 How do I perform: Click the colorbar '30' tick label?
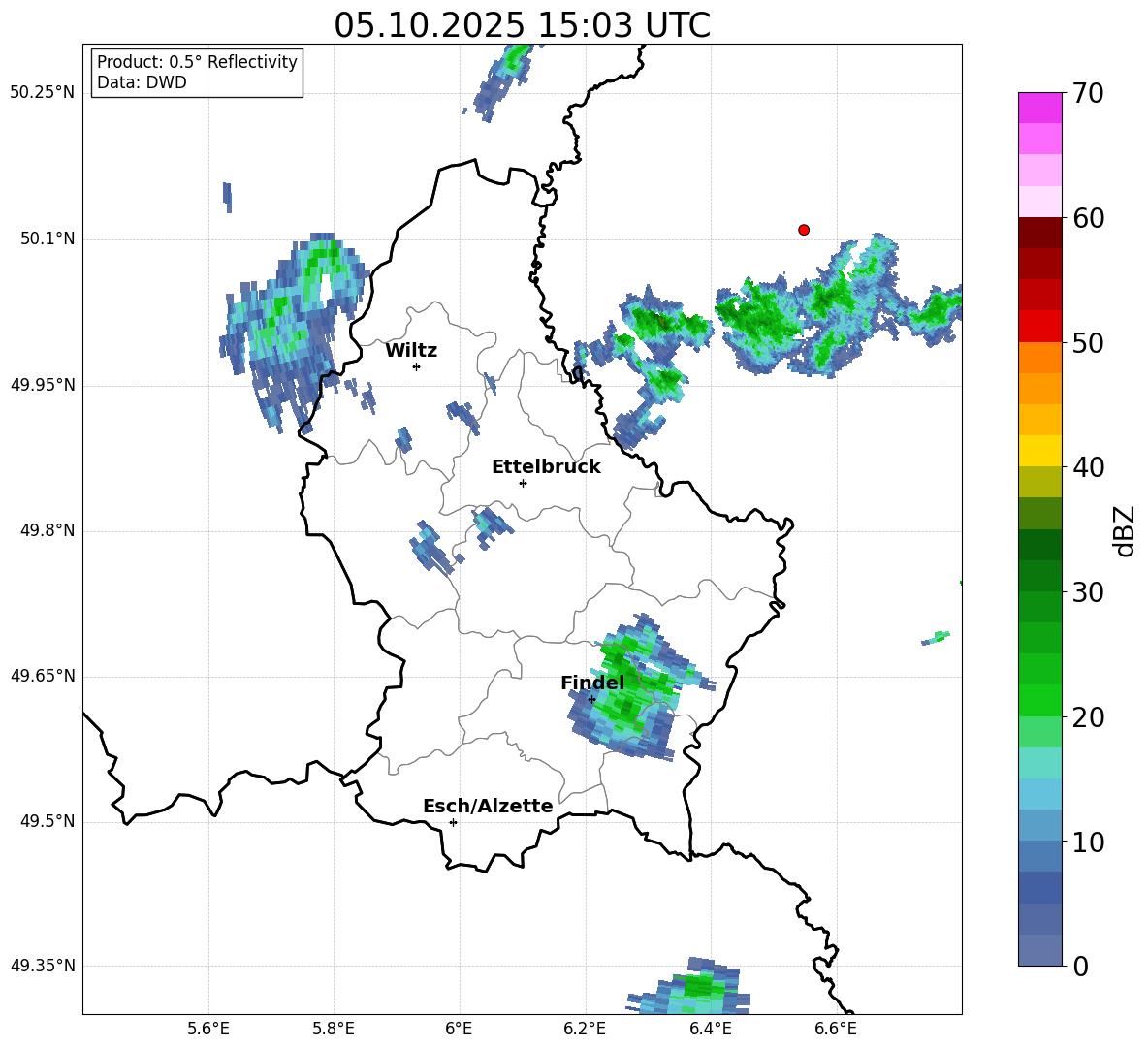tap(1088, 592)
